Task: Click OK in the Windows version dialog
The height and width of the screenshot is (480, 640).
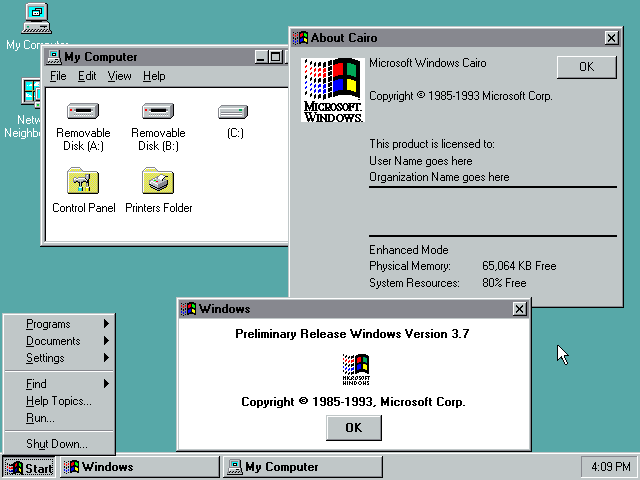Action: 354,428
